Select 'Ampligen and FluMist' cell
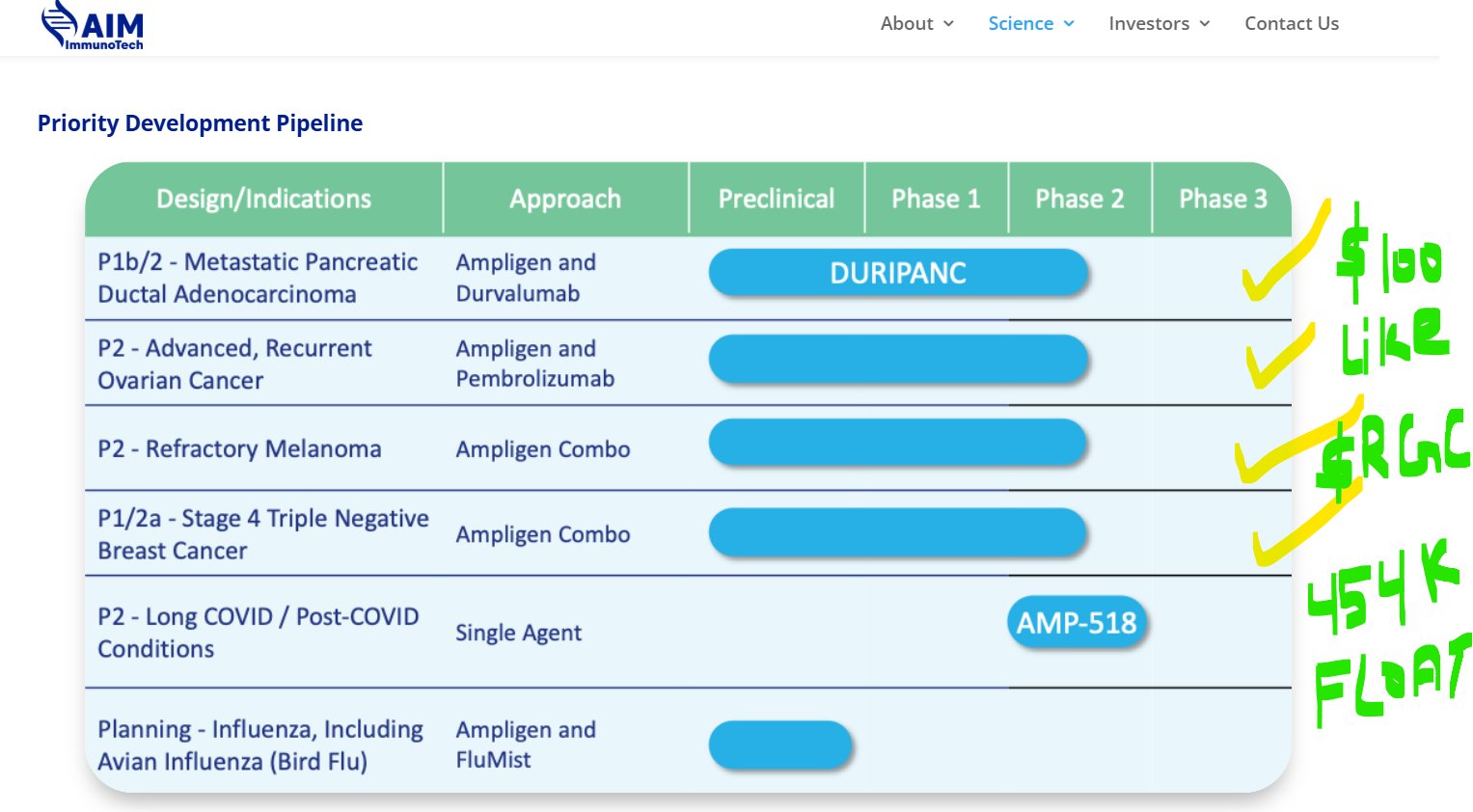This screenshot has height=812, width=1473. [x=526, y=744]
